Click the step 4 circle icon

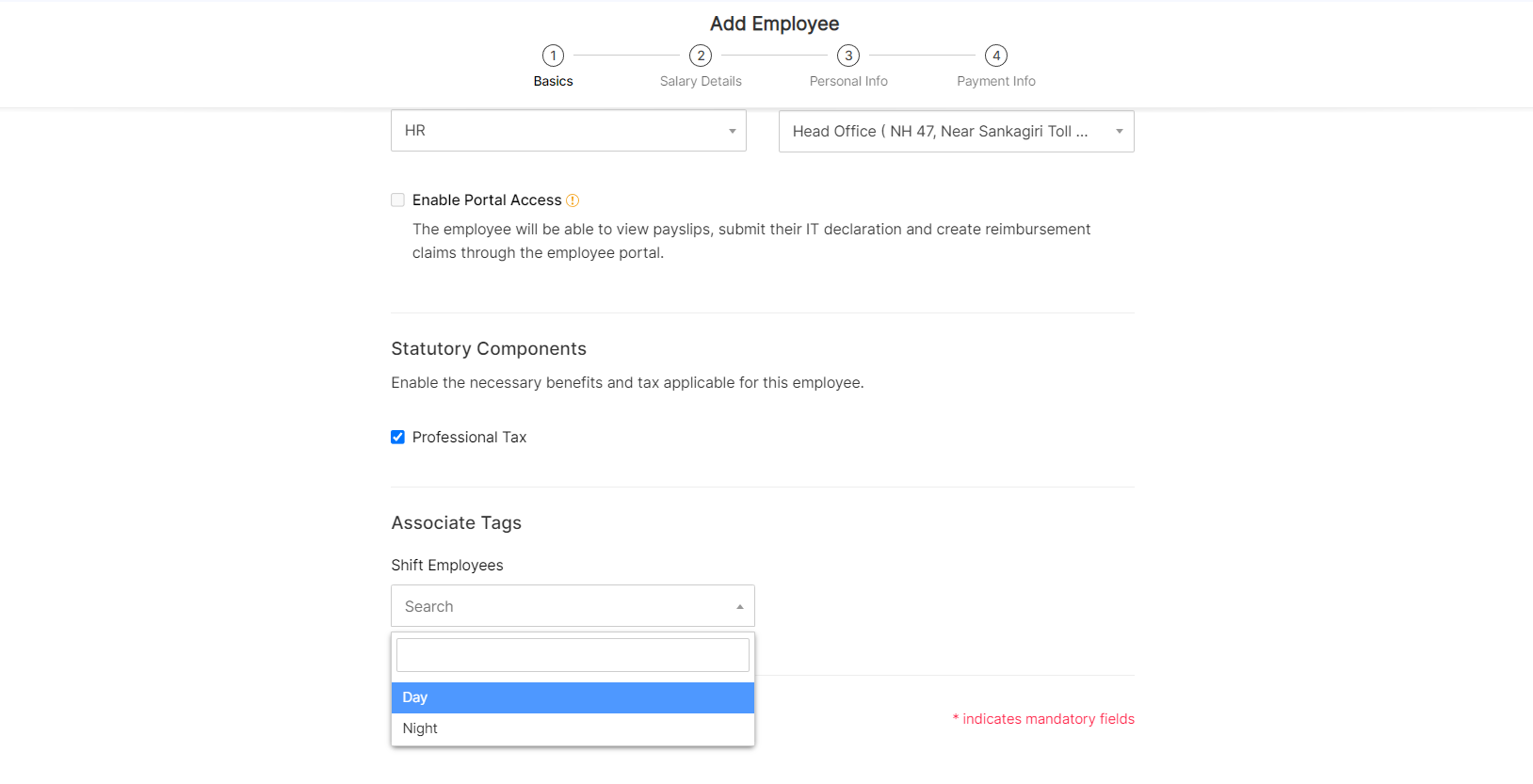coord(996,56)
